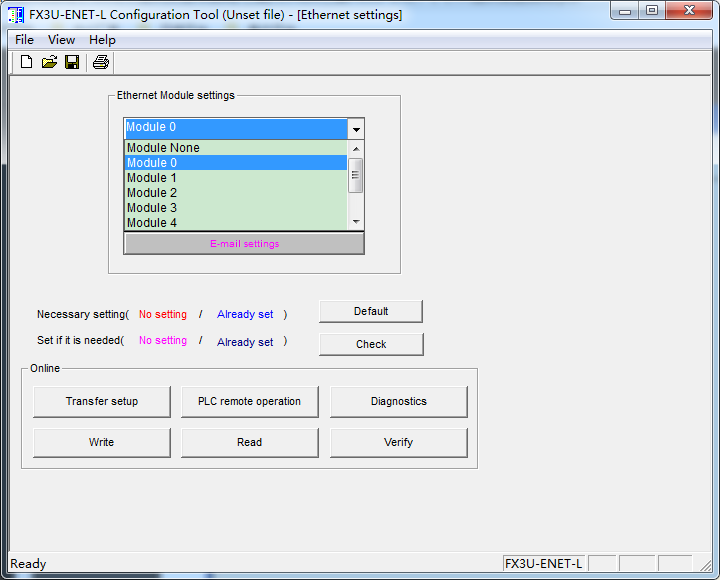Click the list scrollbar down arrow

coord(356,222)
